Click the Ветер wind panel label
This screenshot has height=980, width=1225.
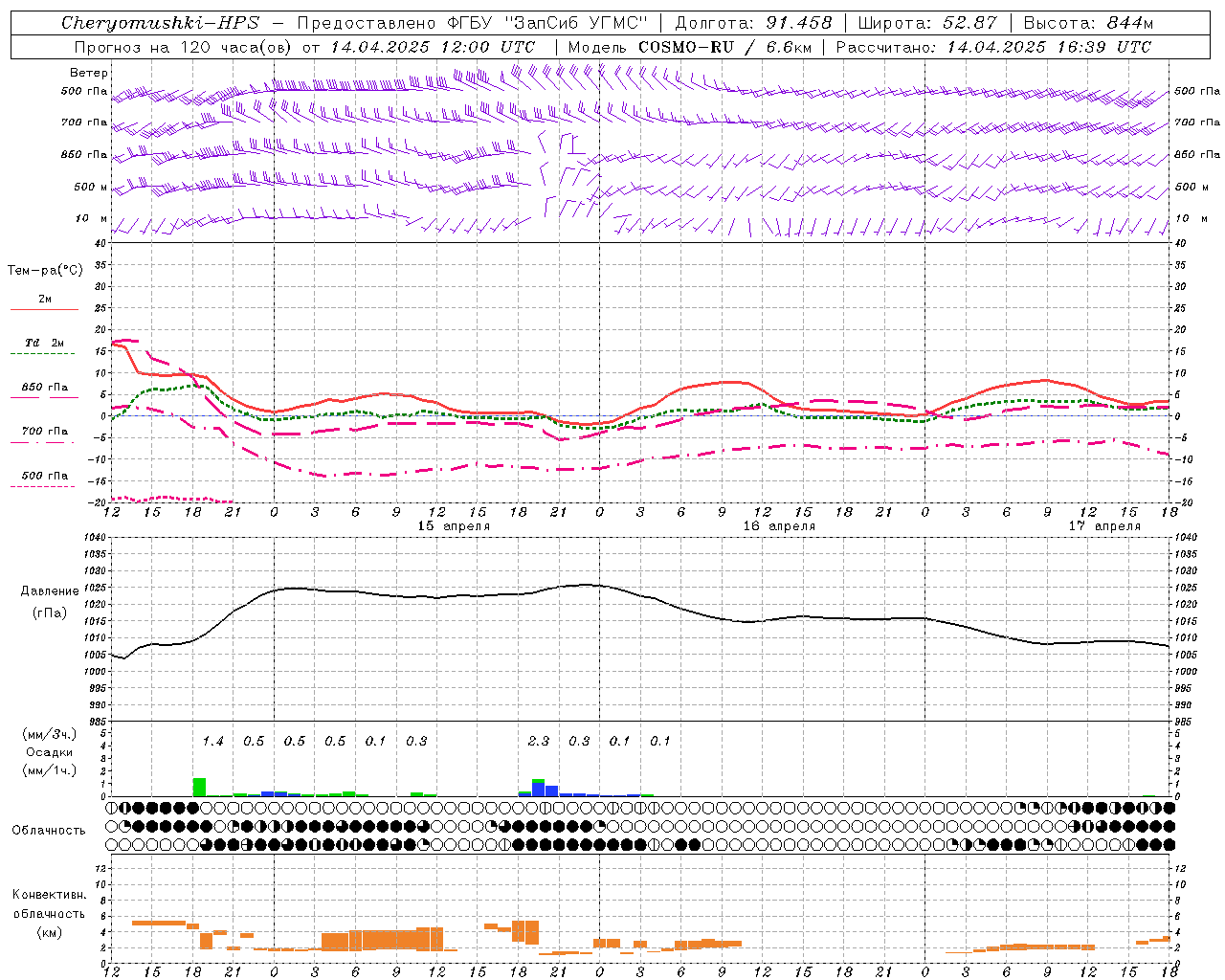89,73
